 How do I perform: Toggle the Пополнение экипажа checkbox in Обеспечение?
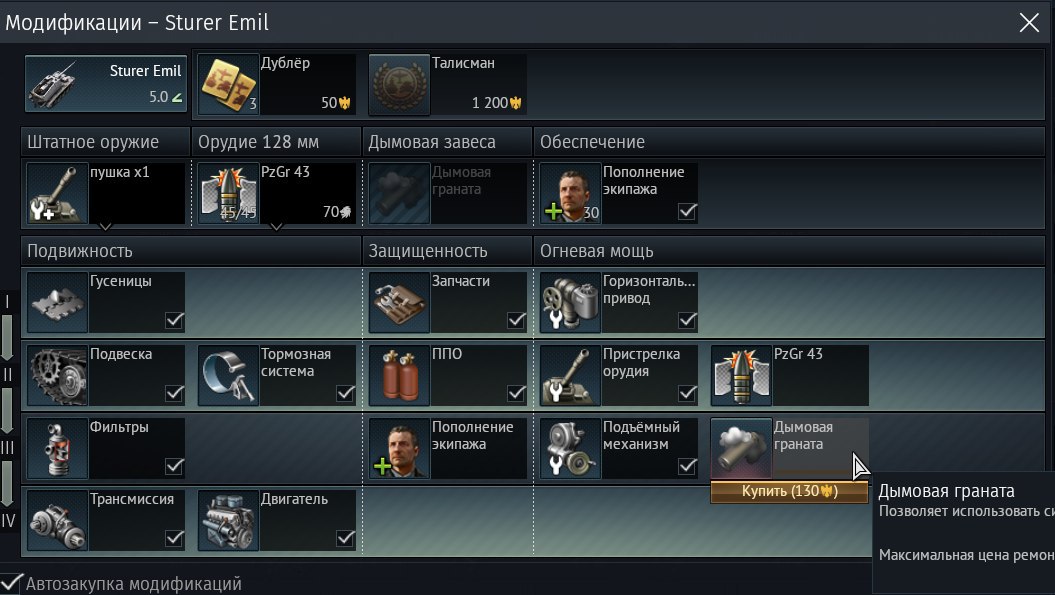tap(687, 212)
